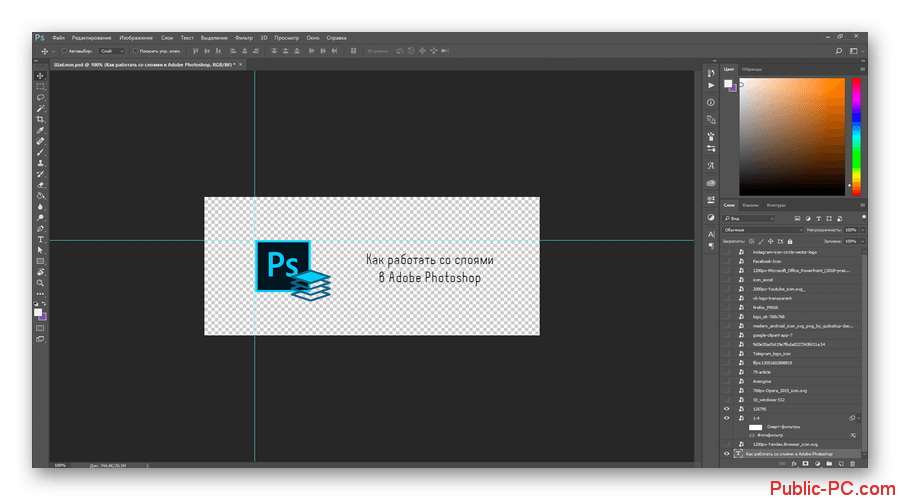This screenshot has height=500, width=900.
Task: Select the Rectangle shape tool
Action: 40,261
